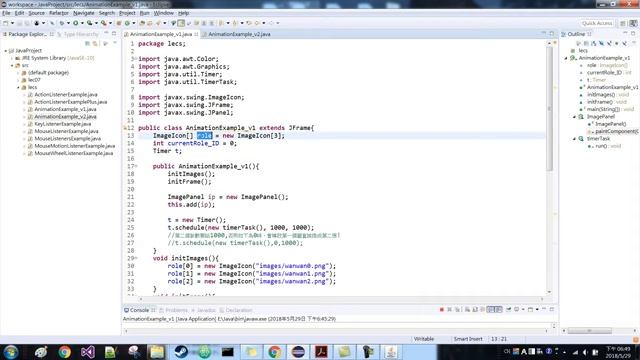The width and height of the screenshot is (640, 360).
Task: Click the Steam icon in the taskbar
Action: [181, 352]
